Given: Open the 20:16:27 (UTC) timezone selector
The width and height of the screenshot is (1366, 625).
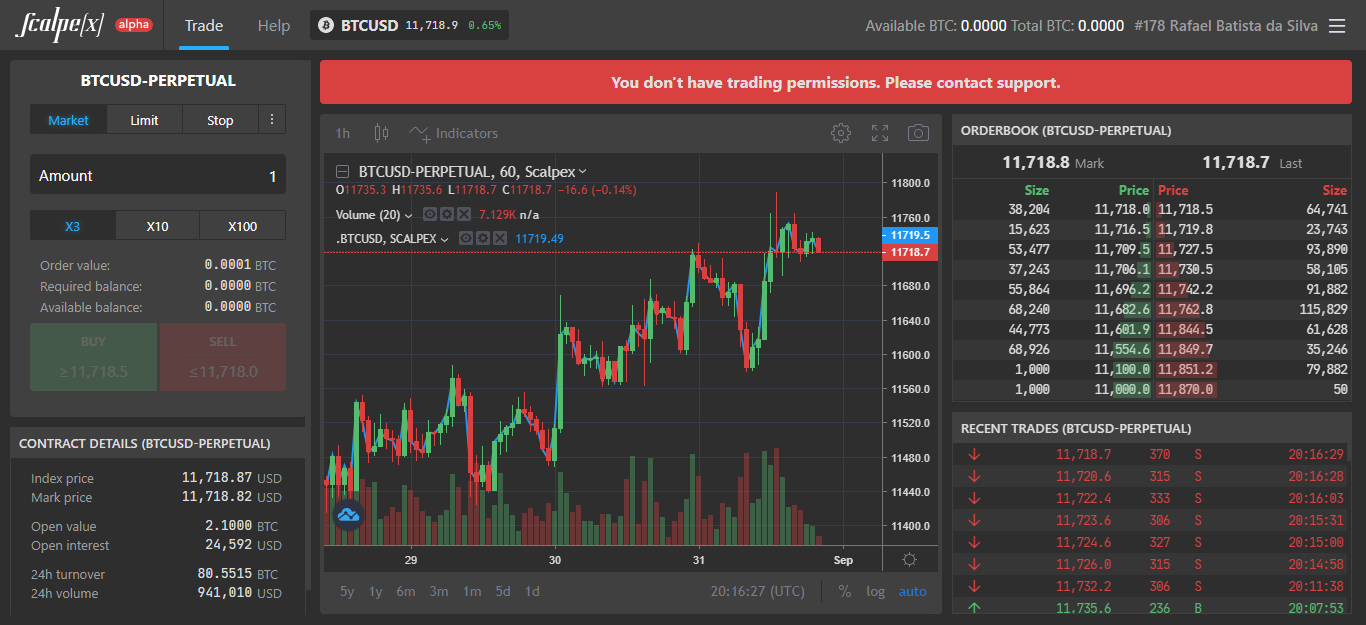Looking at the screenshot, I should pos(757,591).
